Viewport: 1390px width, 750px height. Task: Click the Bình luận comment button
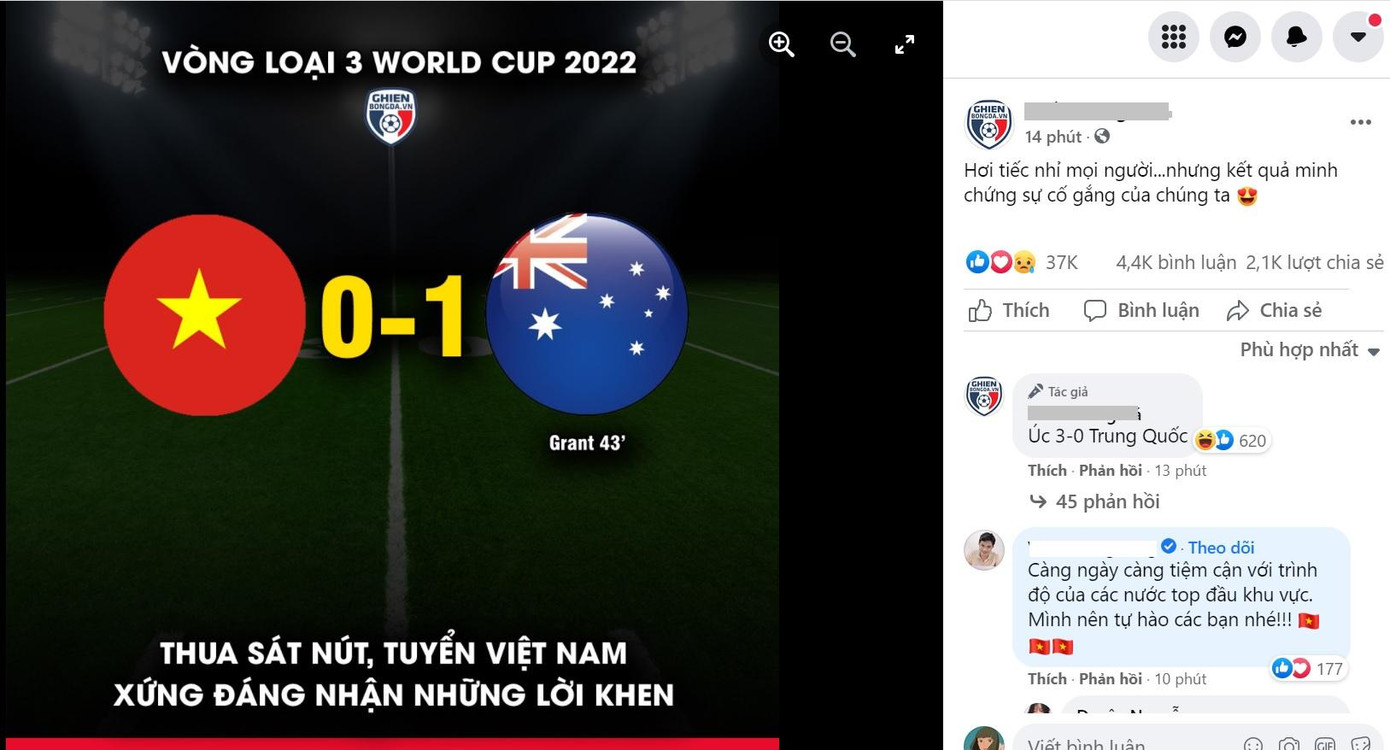(x=1141, y=310)
